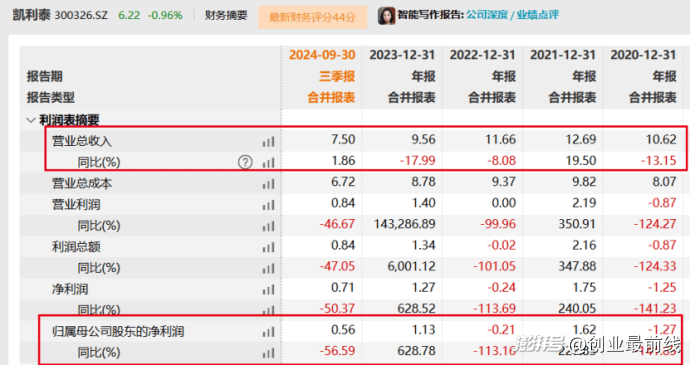Select the 2024-09-30 column header
Viewport: 690px width, 365px height.
(322, 55)
